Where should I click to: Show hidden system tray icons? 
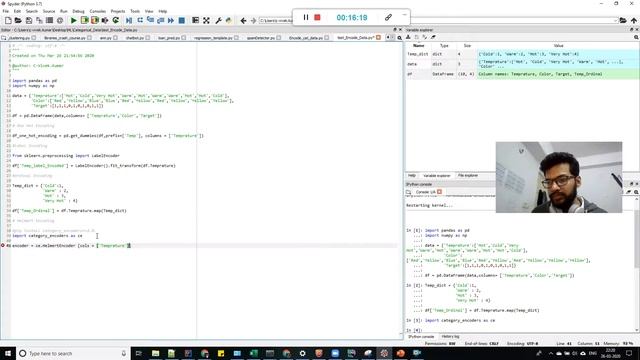point(551,353)
